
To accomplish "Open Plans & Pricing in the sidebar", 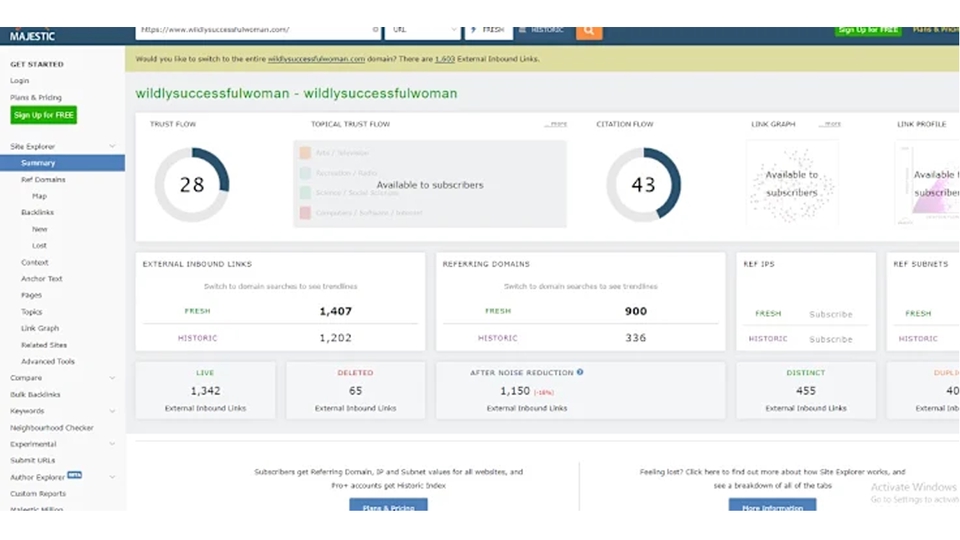I will [x=36, y=97].
